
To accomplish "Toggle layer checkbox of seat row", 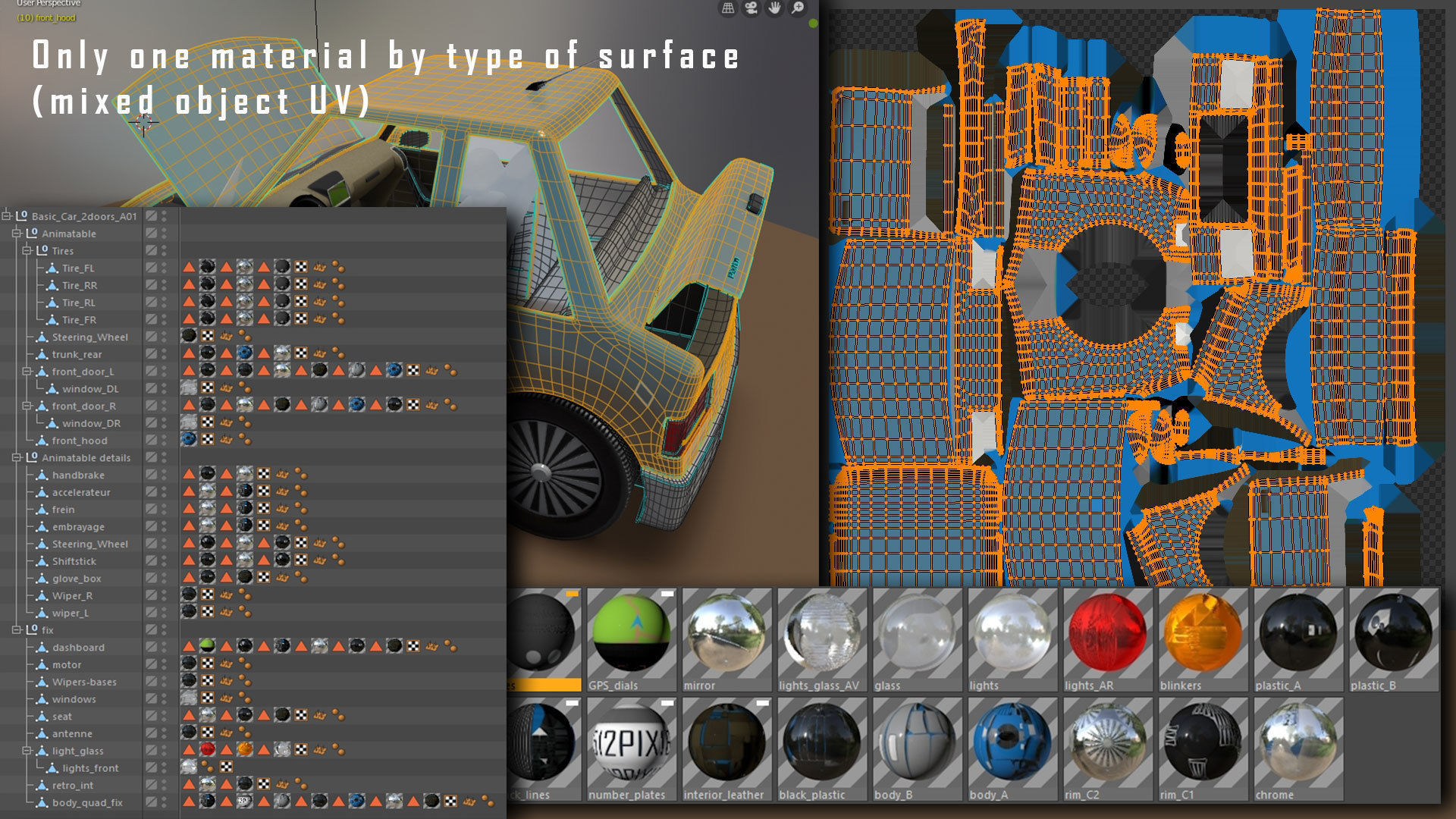I will pos(152,716).
